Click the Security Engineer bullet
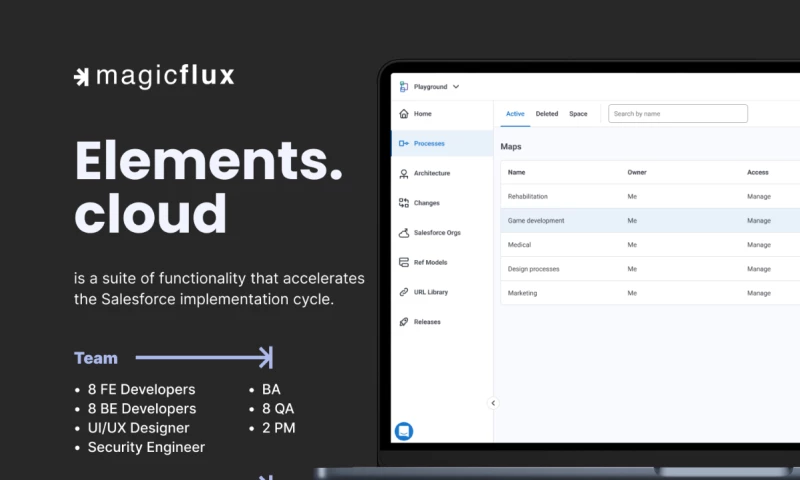 tap(146, 447)
